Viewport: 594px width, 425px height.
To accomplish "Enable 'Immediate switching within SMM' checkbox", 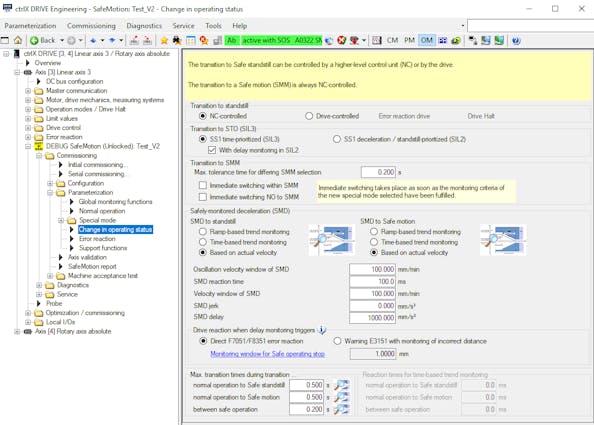I will pyautogui.click(x=203, y=185).
